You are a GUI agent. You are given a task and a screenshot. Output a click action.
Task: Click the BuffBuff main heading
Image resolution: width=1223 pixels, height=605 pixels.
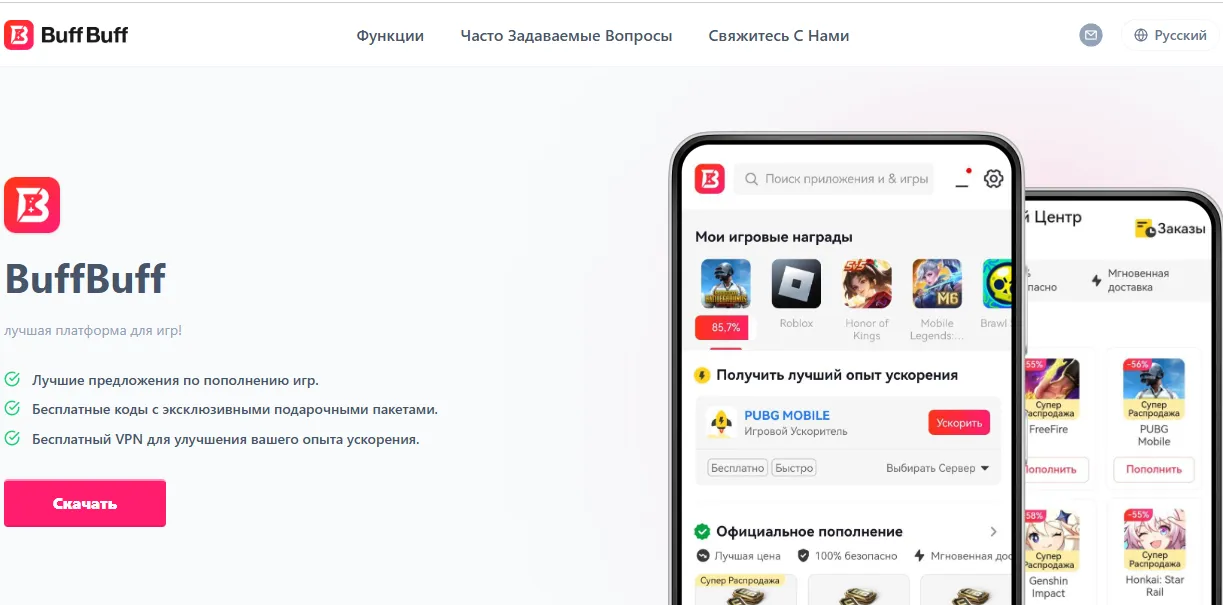[x=85, y=278]
